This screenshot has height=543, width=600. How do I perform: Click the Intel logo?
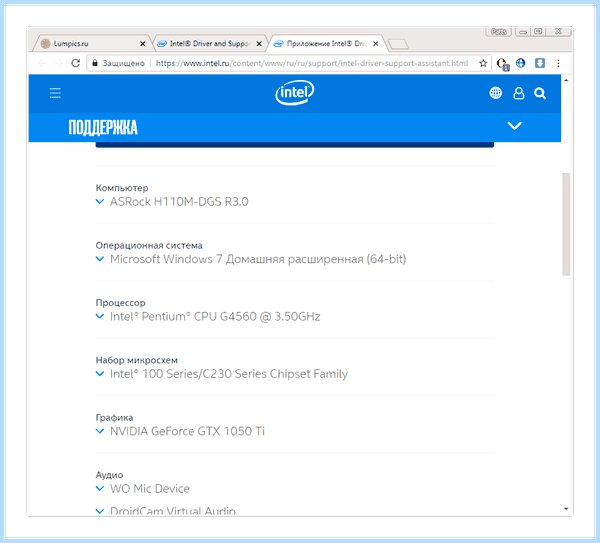pyautogui.click(x=295, y=92)
